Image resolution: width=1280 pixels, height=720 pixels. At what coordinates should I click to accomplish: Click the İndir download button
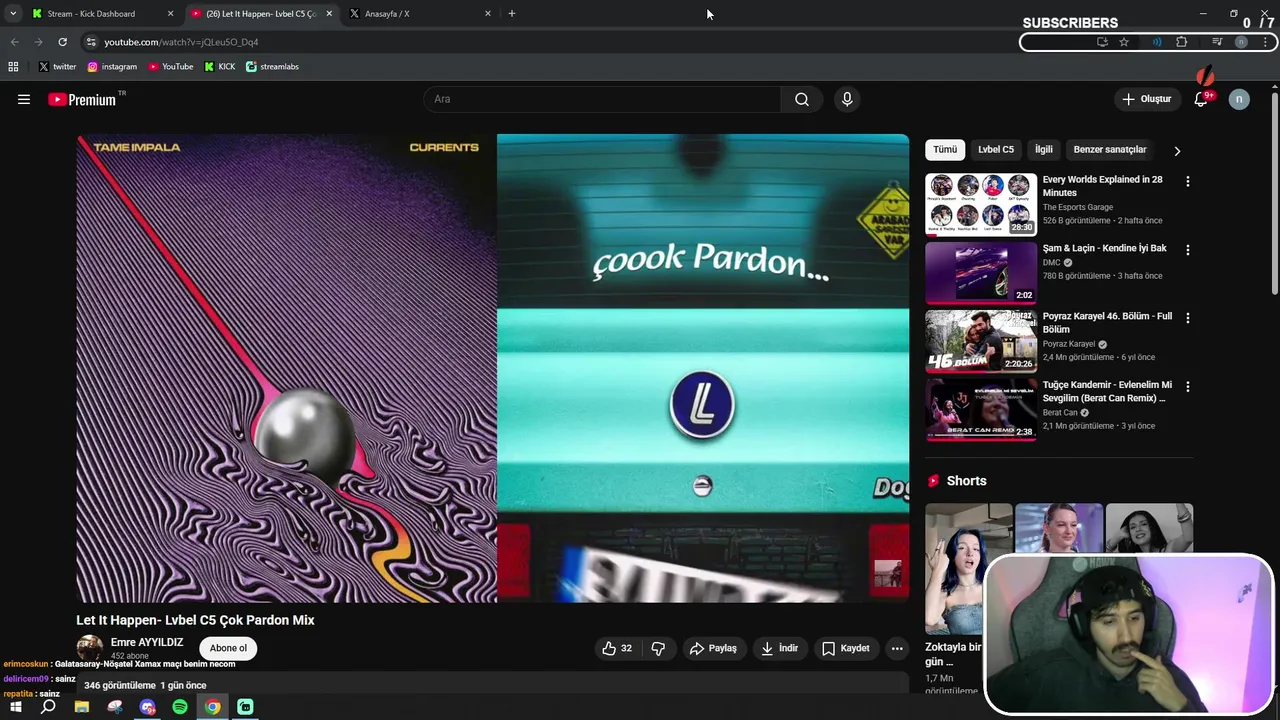pyautogui.click(x=779, y=648)
